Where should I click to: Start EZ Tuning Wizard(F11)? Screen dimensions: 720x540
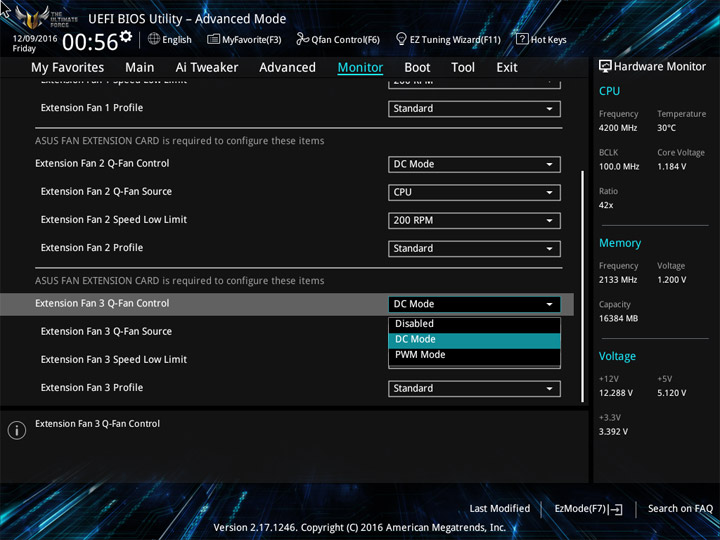[448, 39]
